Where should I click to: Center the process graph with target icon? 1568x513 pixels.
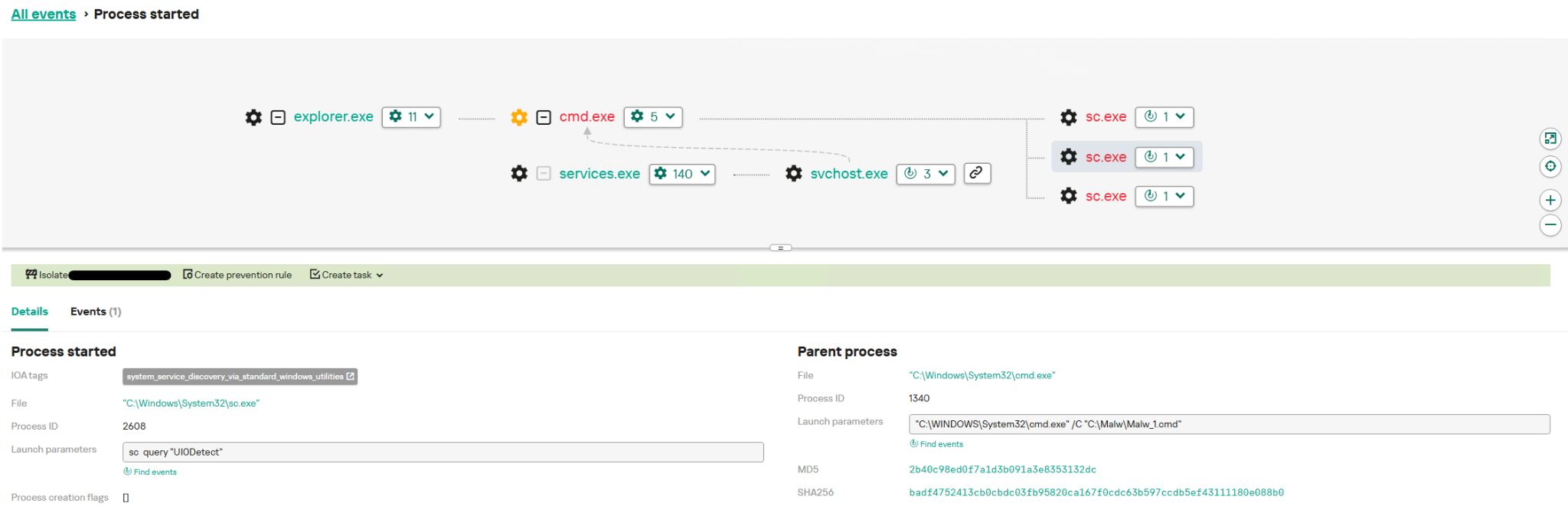click(1550, 166)
